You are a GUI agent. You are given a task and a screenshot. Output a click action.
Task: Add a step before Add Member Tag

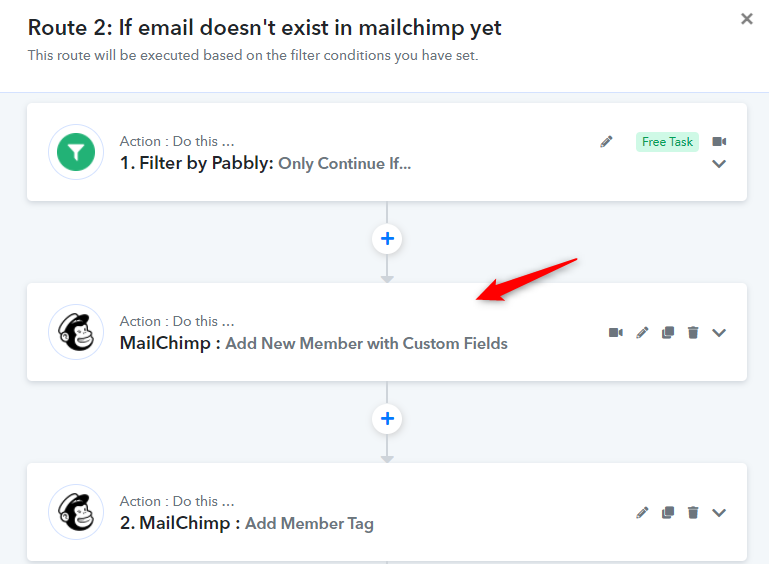point(387,419)
